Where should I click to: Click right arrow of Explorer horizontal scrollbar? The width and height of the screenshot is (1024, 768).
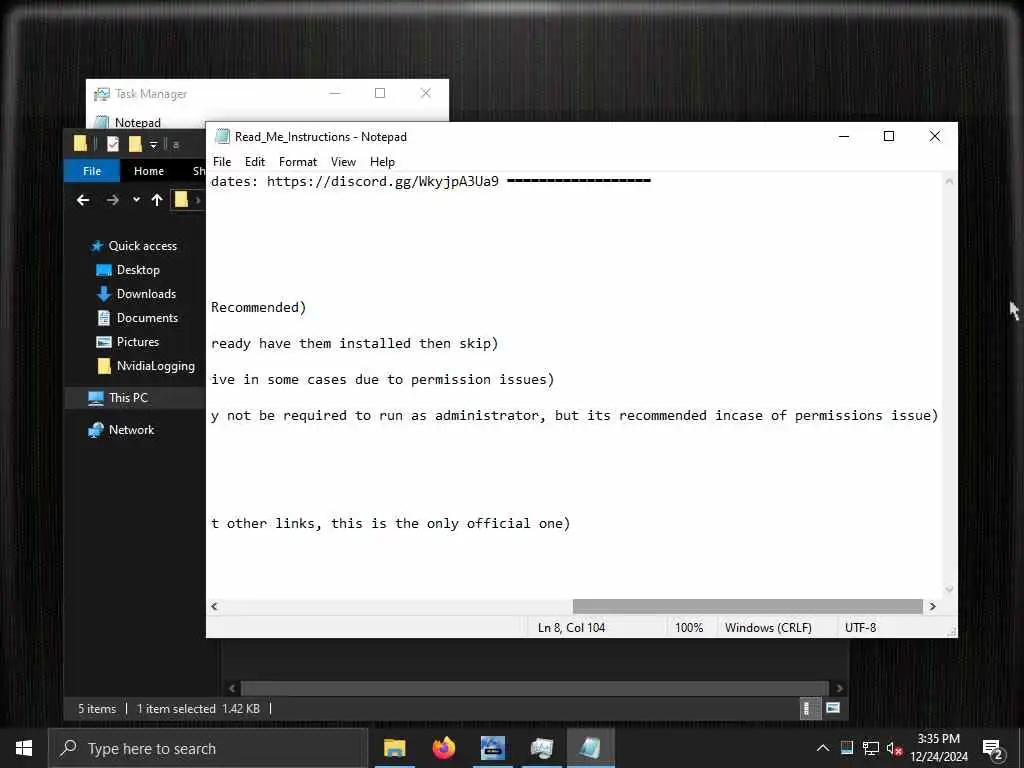point(839,688)
